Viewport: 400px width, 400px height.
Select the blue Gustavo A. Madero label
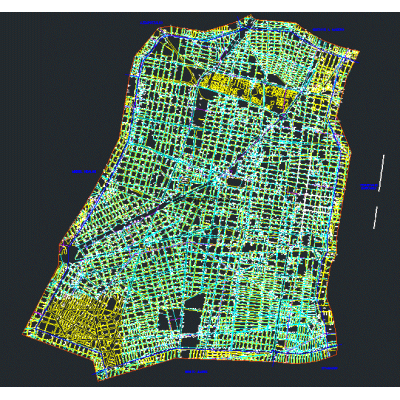[x=328, y=30]
